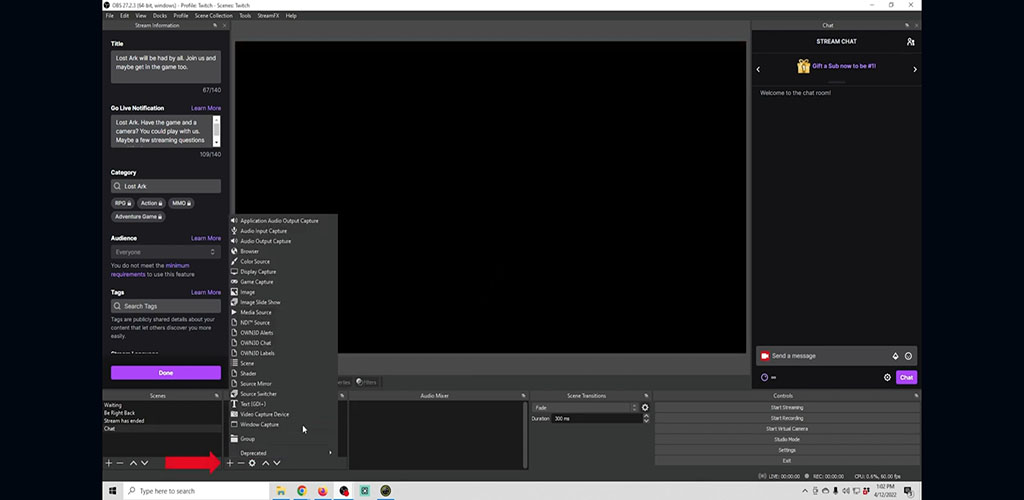The height and width of the screenshot is (500, 1024).
Task: Move source down arrow in Sources
Action: point(277,463)
